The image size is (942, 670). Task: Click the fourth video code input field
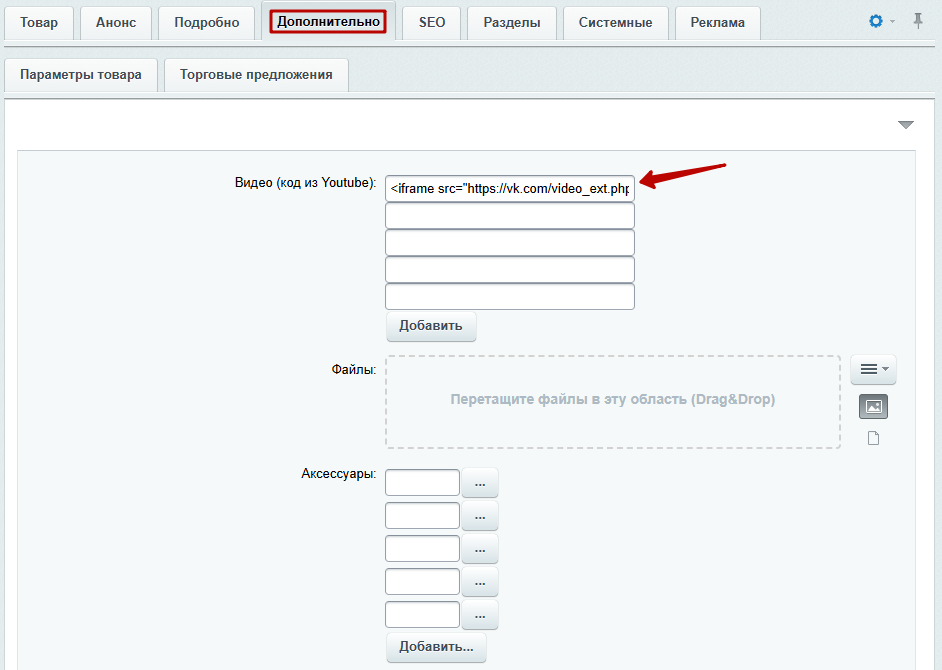(509, 270)
